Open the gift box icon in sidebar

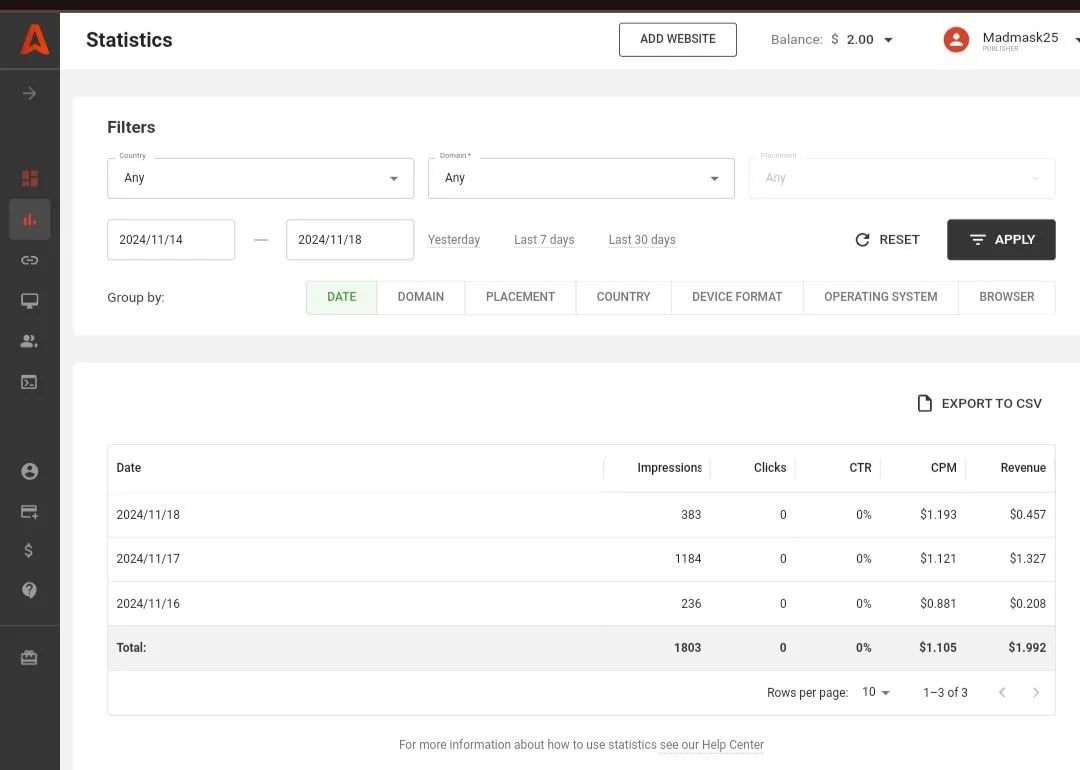pyautogui.click(x=30, y=658)
